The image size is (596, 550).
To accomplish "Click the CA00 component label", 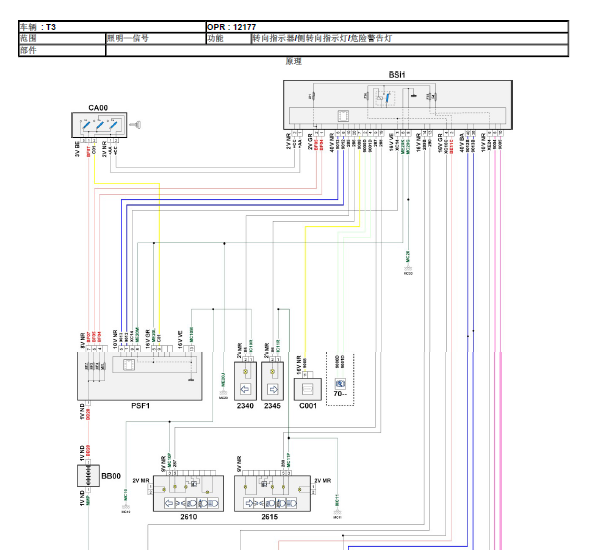I will [98, 108].
